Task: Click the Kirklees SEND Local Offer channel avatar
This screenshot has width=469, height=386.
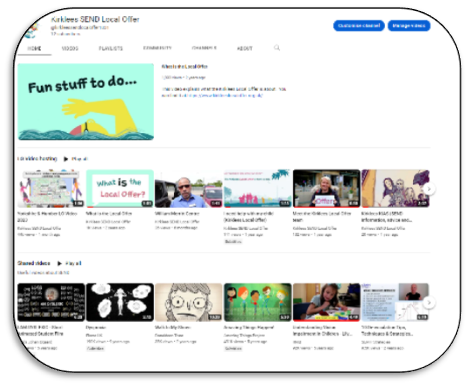Action: pyautogui.click(x=32, y=29)
